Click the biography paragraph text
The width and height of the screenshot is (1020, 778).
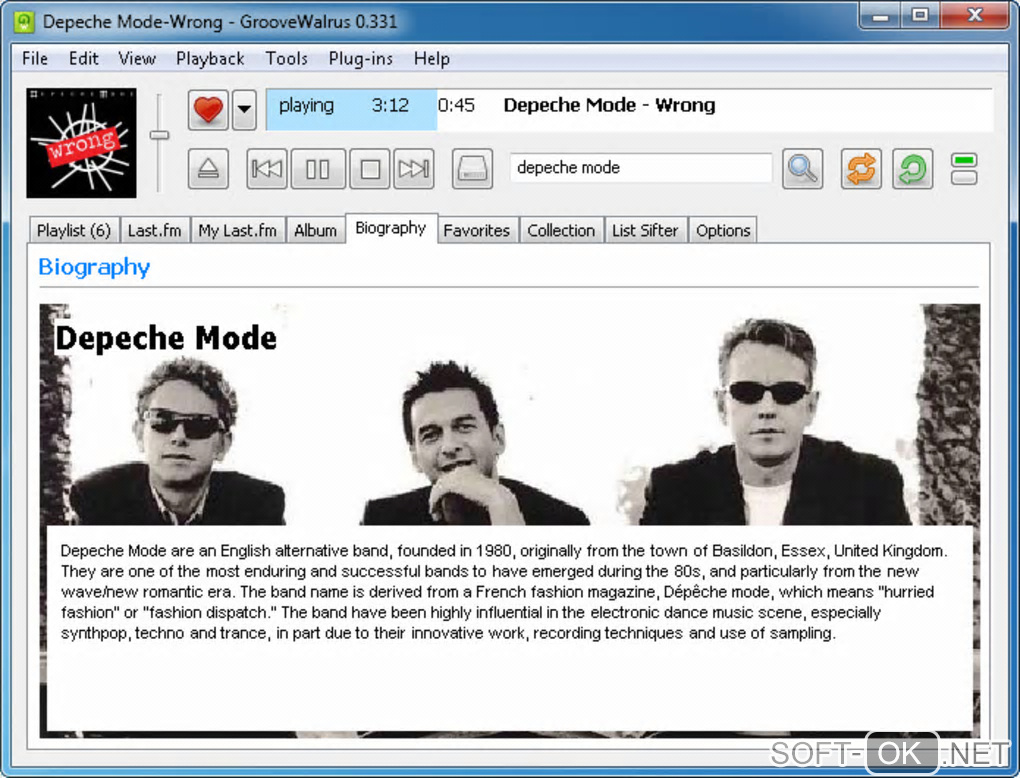pyautogui.click(x=503, y=592)
